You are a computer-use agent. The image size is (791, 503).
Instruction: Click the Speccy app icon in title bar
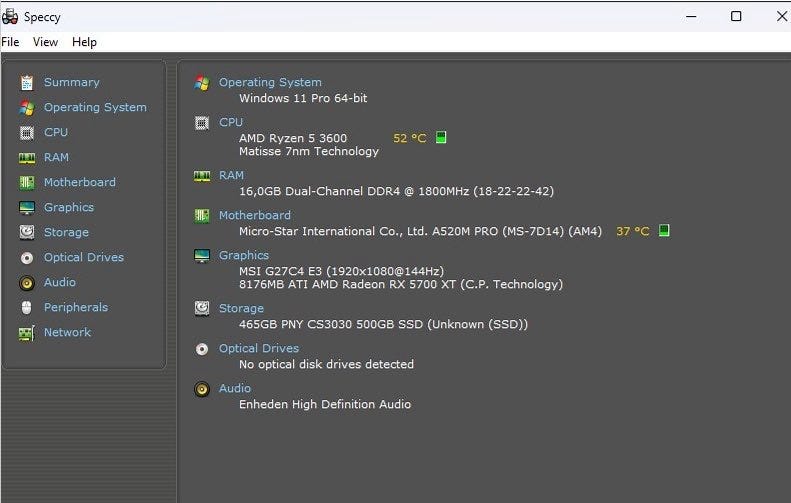(10, 17)
